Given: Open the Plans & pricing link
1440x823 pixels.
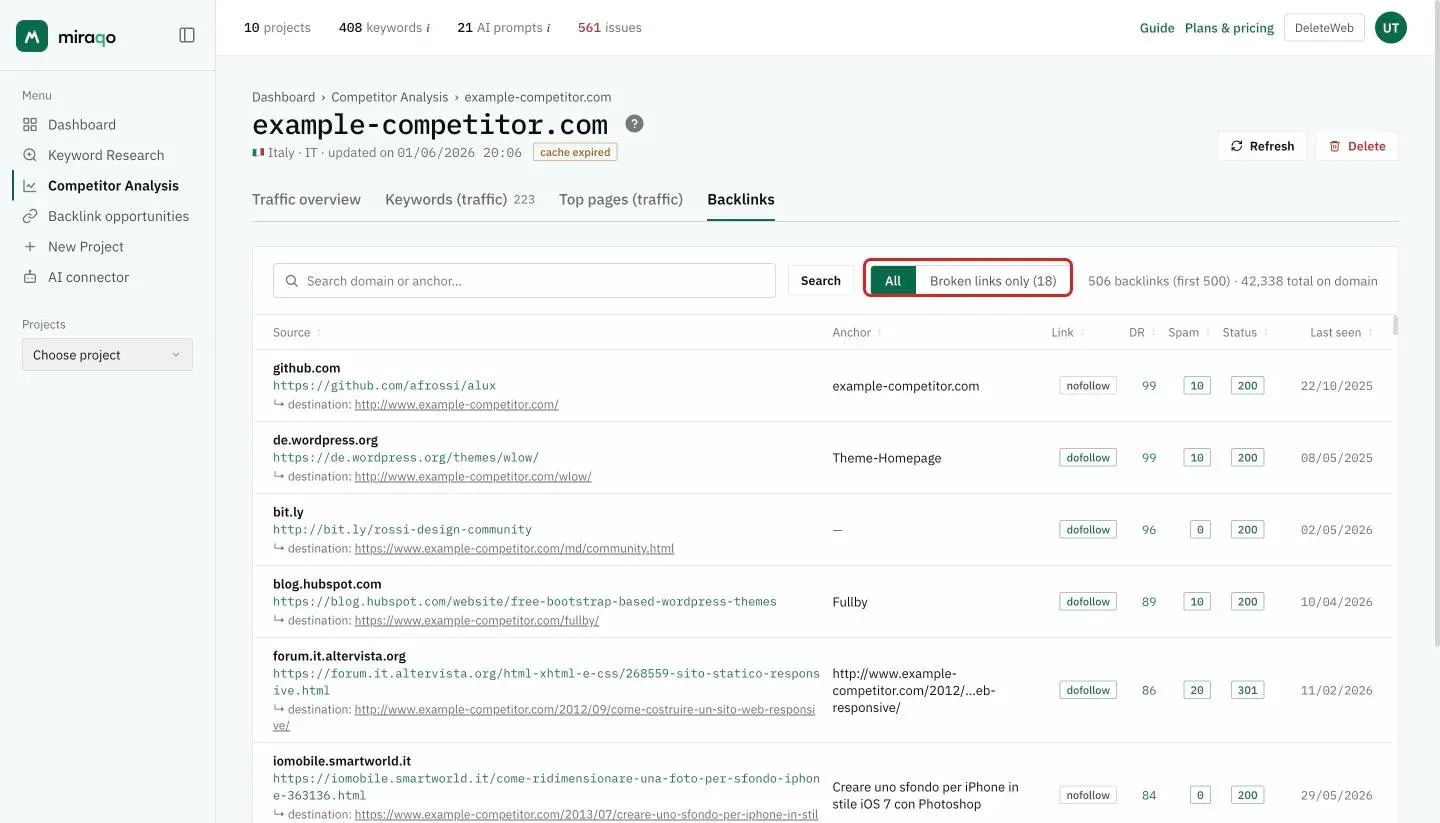Looking at the screenshot, I should [1229, 28].
